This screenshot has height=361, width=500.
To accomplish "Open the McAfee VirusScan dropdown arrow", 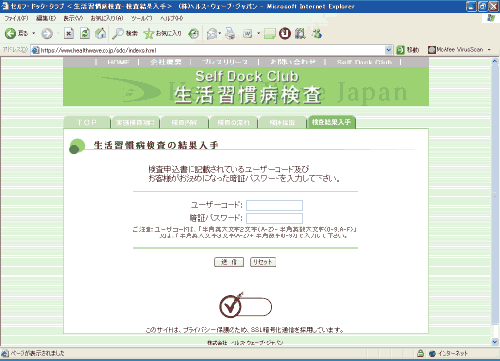I will [x=489, y=50].
